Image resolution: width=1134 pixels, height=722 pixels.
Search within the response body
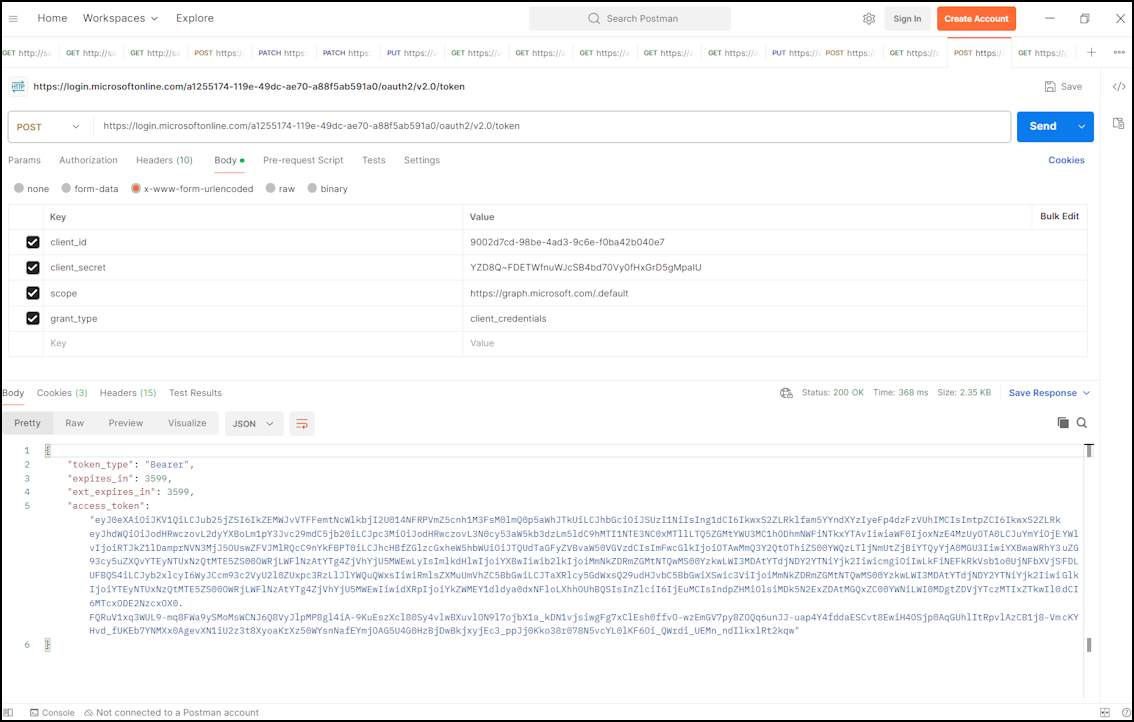click(1082, 423)
